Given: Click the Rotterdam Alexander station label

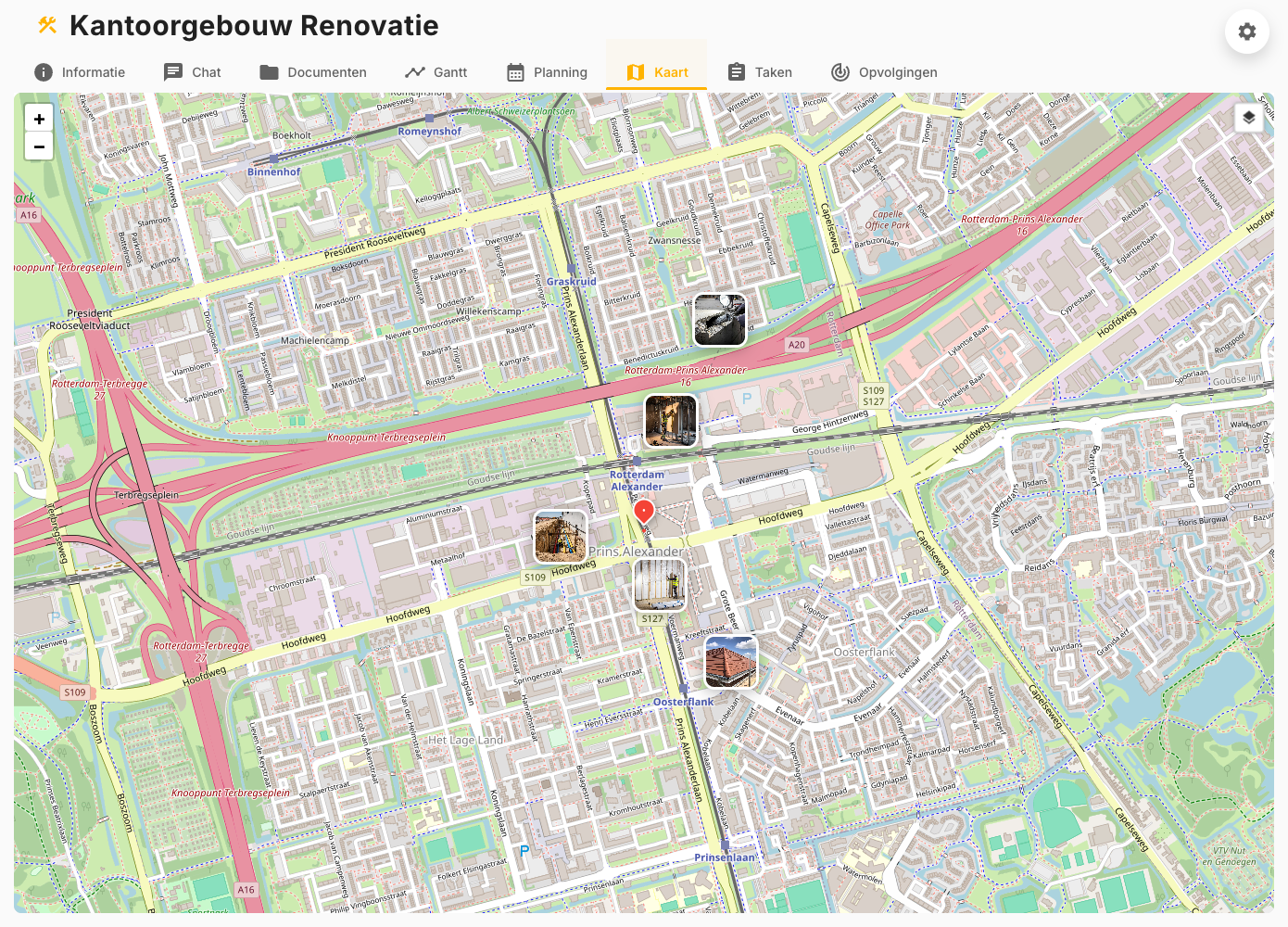Looking at the screenshot, I should (x=637, y=480).
